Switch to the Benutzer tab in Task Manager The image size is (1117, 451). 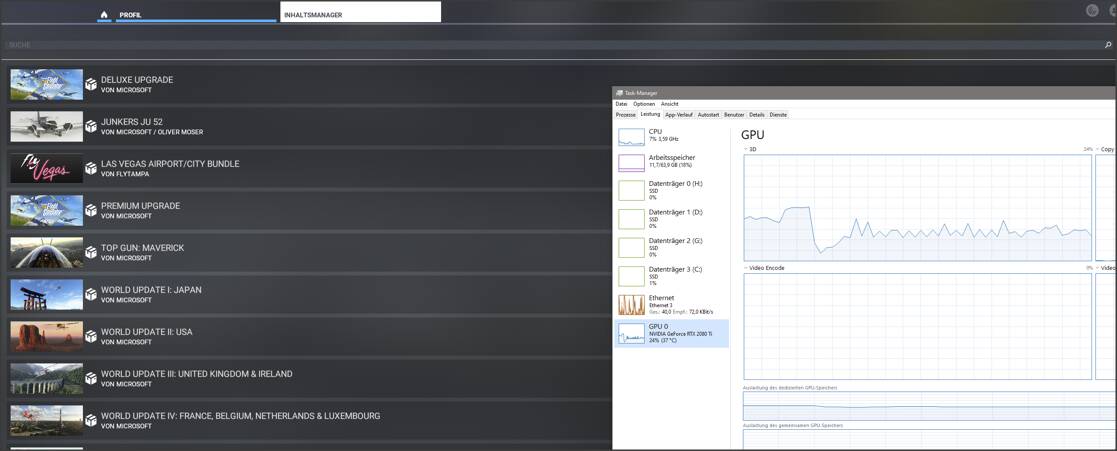click(734, 114)
